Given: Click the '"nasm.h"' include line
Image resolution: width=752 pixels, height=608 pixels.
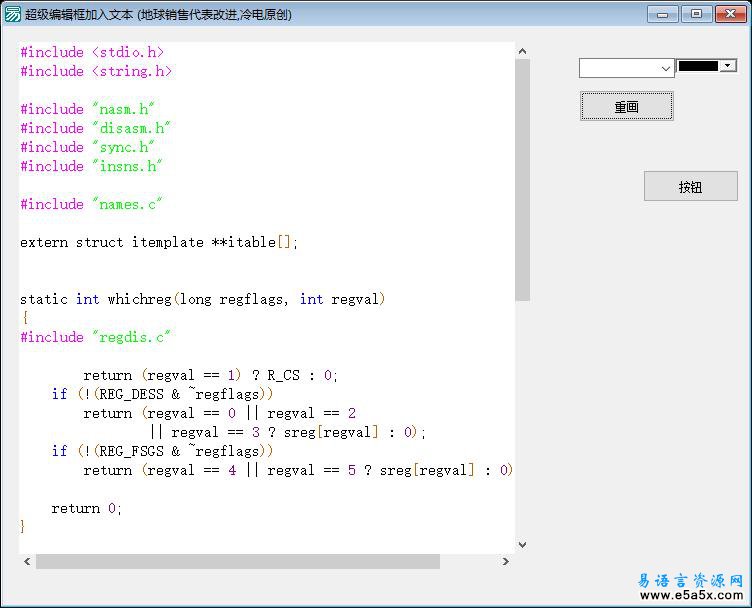Looking at the screenshot, I should [x=87, y=109].
